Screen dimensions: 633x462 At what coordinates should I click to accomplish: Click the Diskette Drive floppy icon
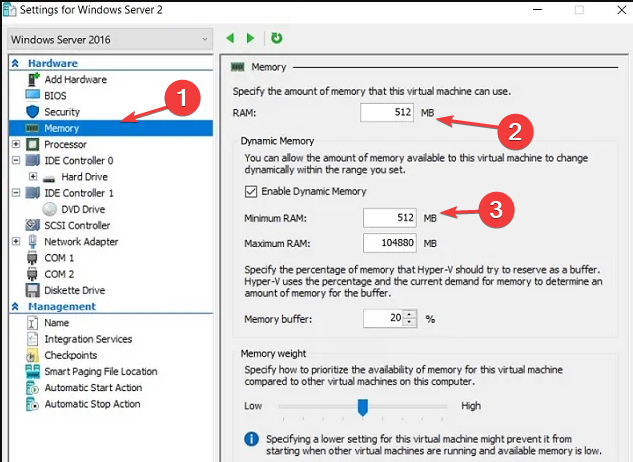[x=33, y=290]
